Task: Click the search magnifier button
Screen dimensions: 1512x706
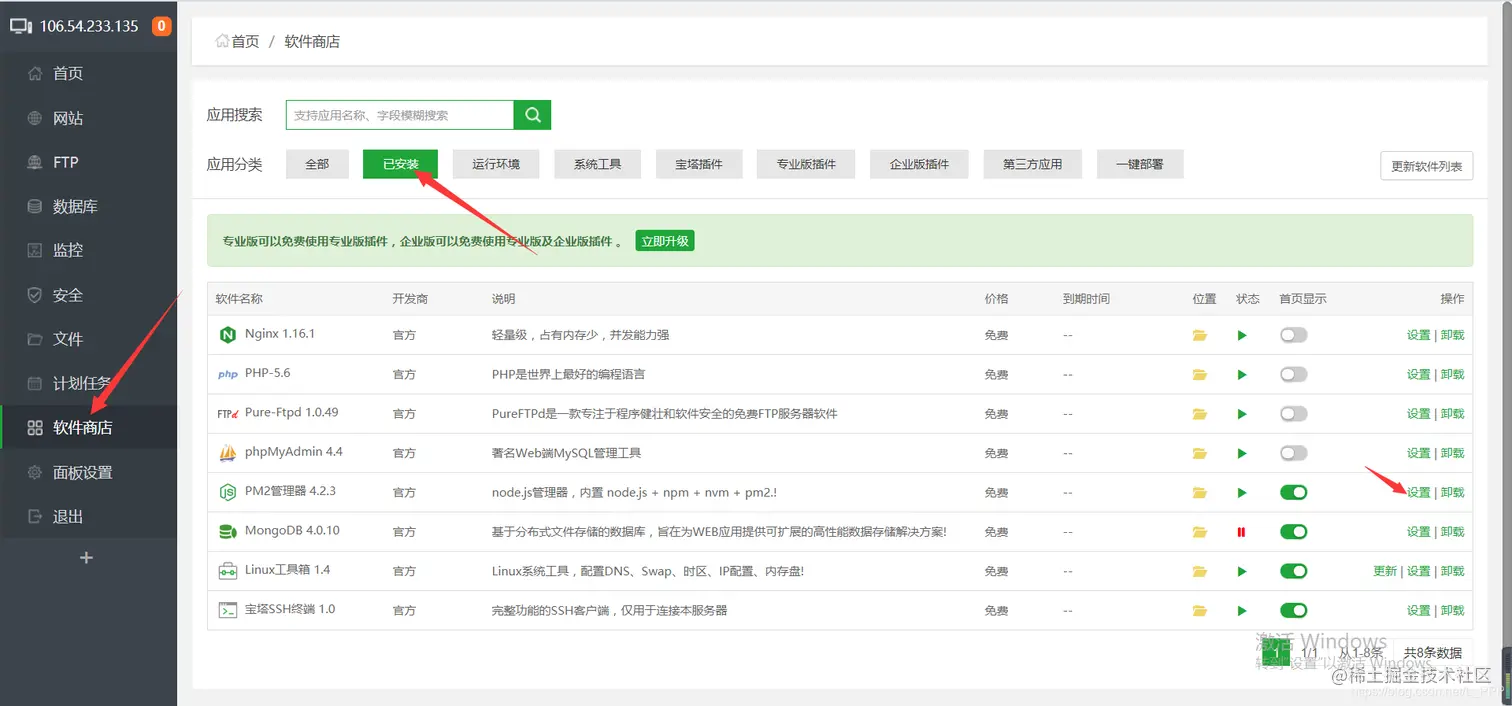Action: pyautogui.click(x=533, y=115)
